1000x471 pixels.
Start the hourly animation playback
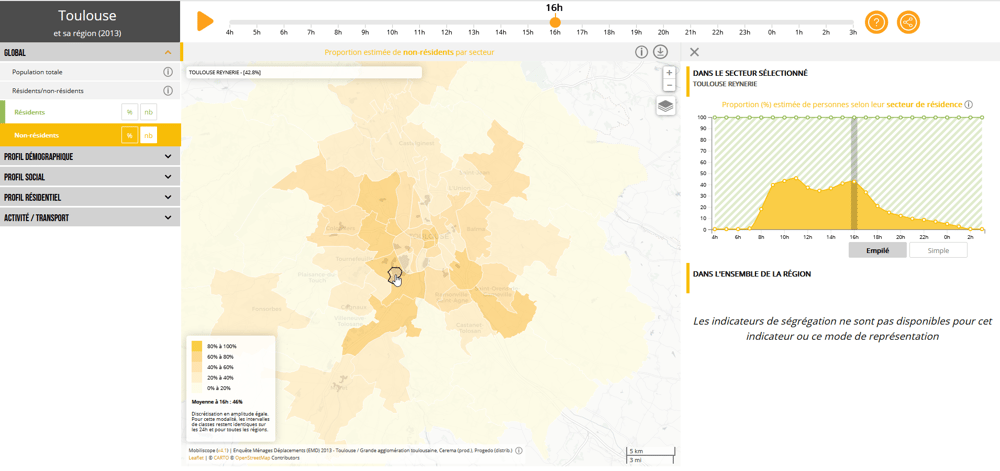click(205, 21)
